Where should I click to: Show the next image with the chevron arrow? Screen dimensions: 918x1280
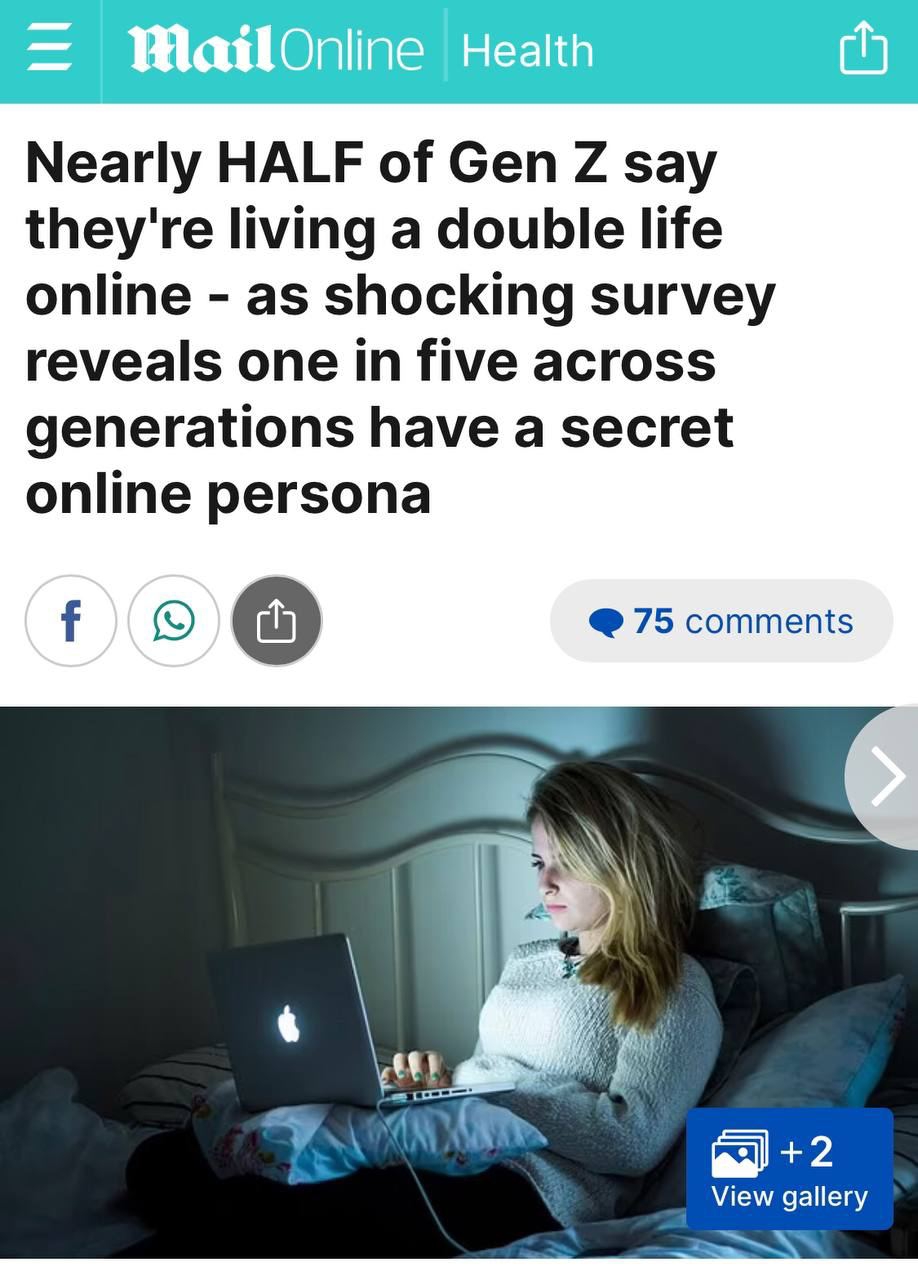point(884,777)
